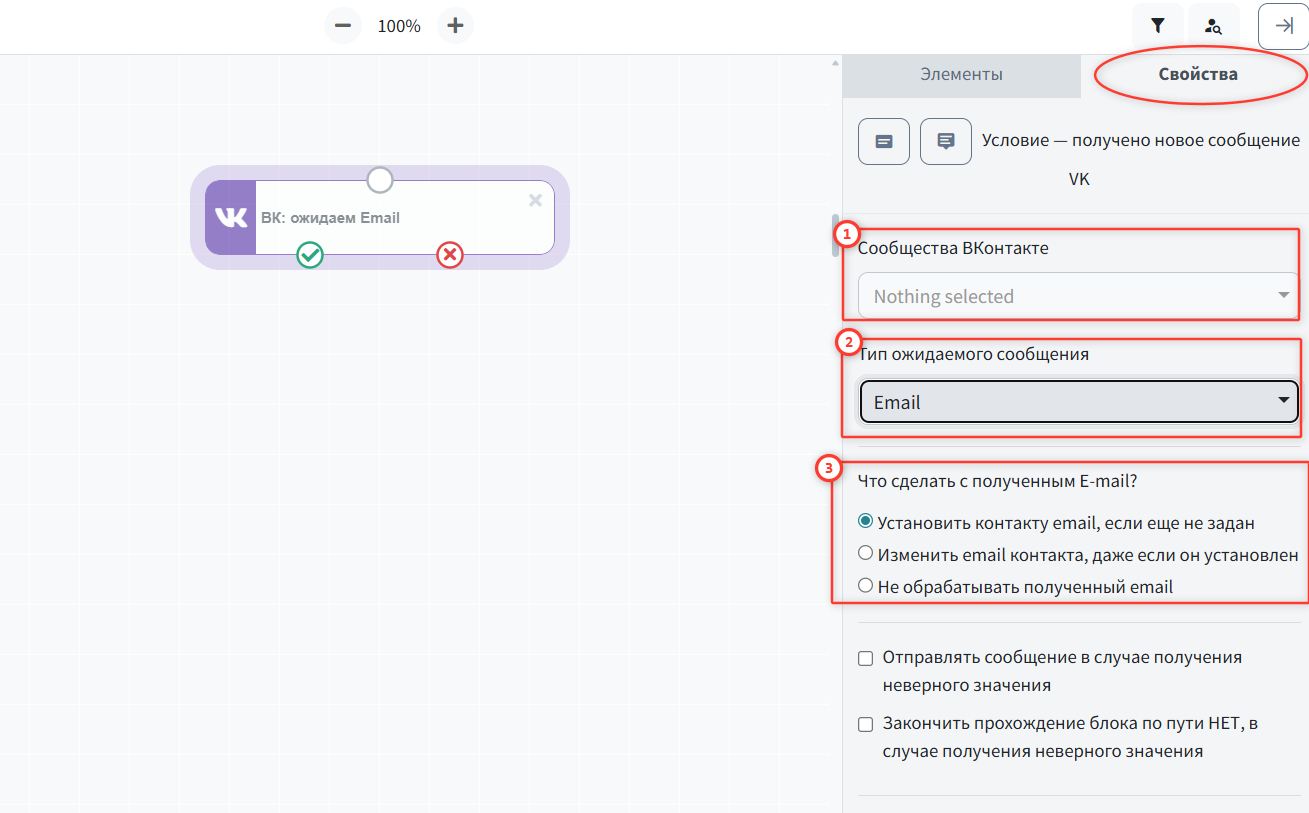Image resolution: width=1309 pixels, height=813 pixels.
Task: Click the zoom out minus button
Action: point(343,26)
